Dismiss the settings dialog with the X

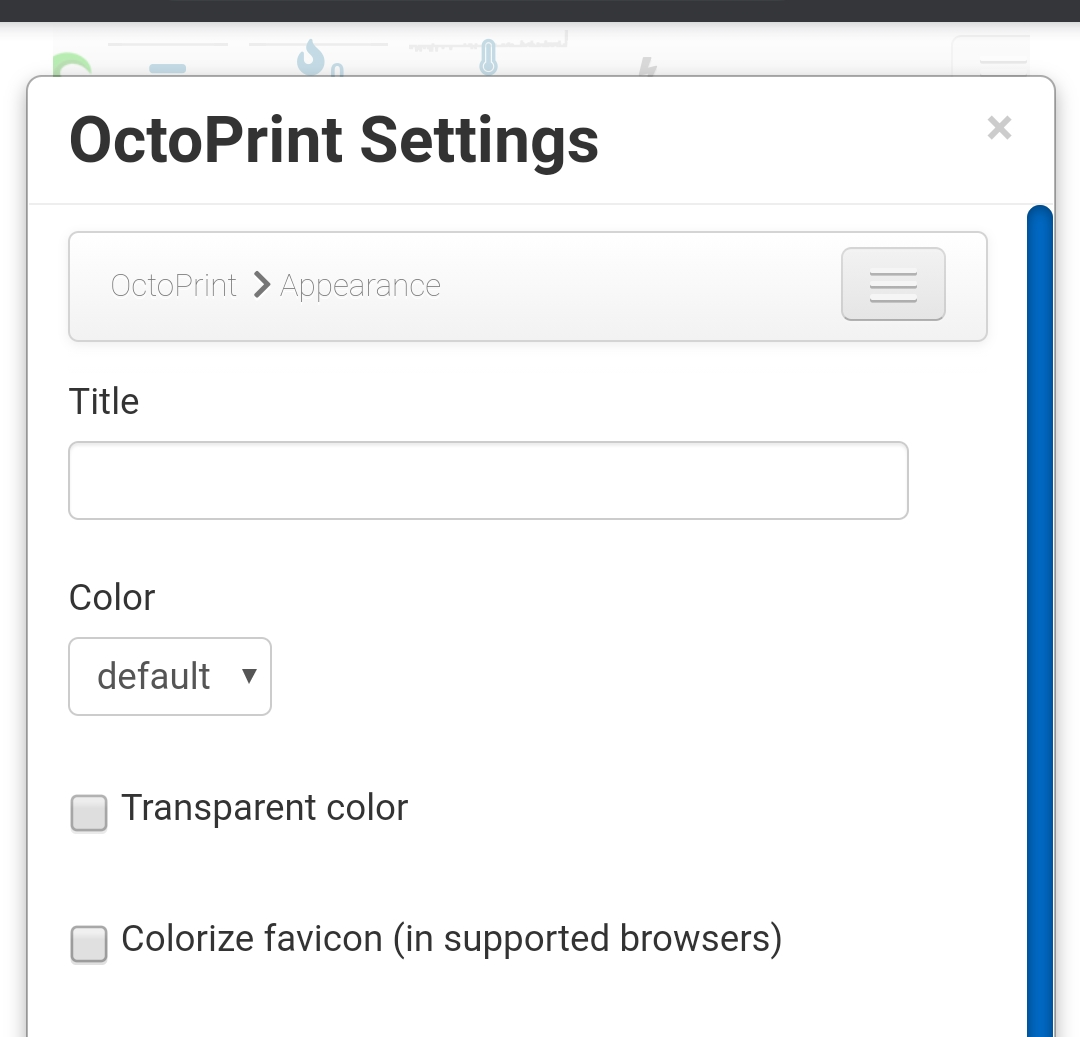point(999,128)
